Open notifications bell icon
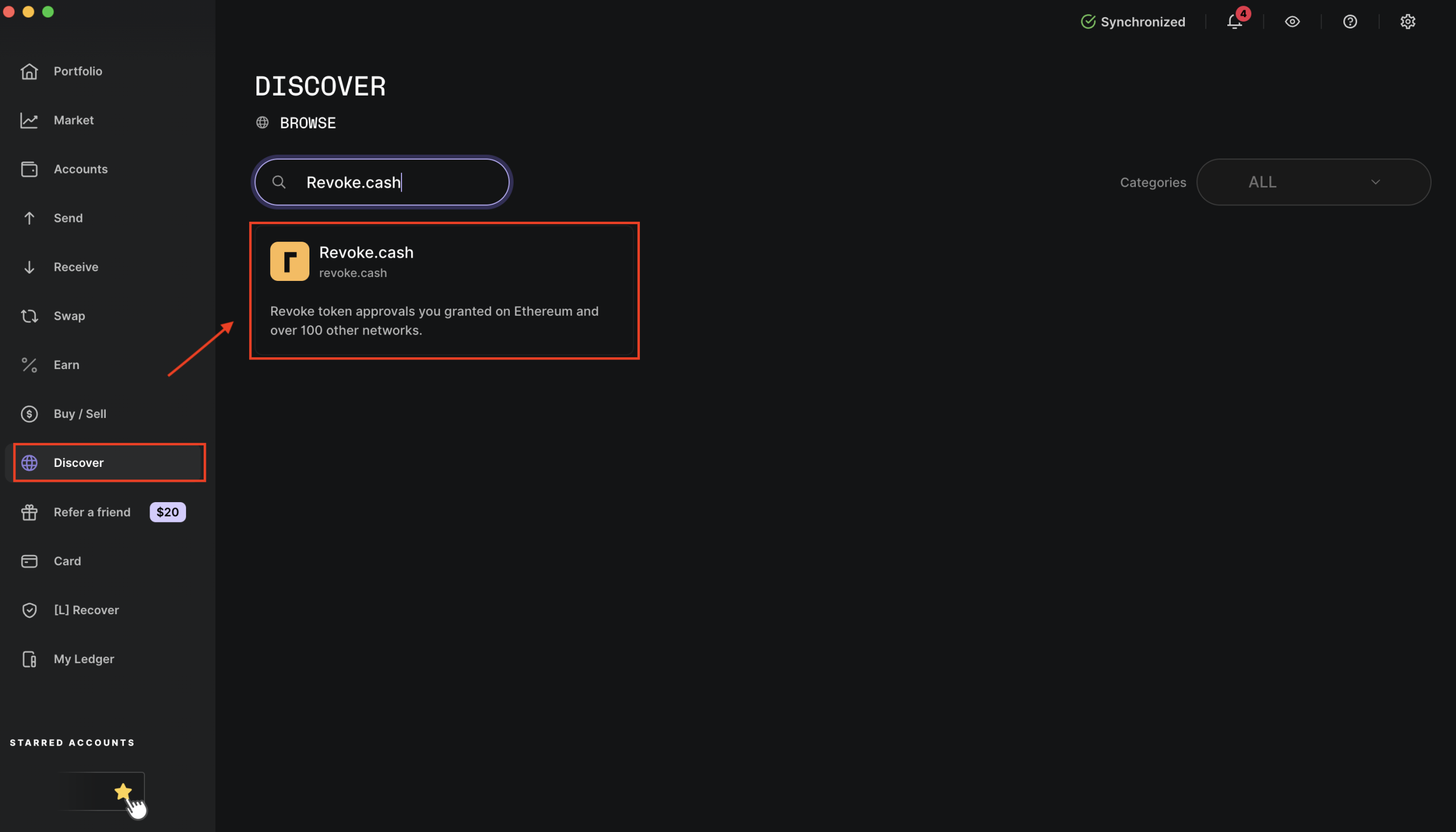 (1234, 22)
